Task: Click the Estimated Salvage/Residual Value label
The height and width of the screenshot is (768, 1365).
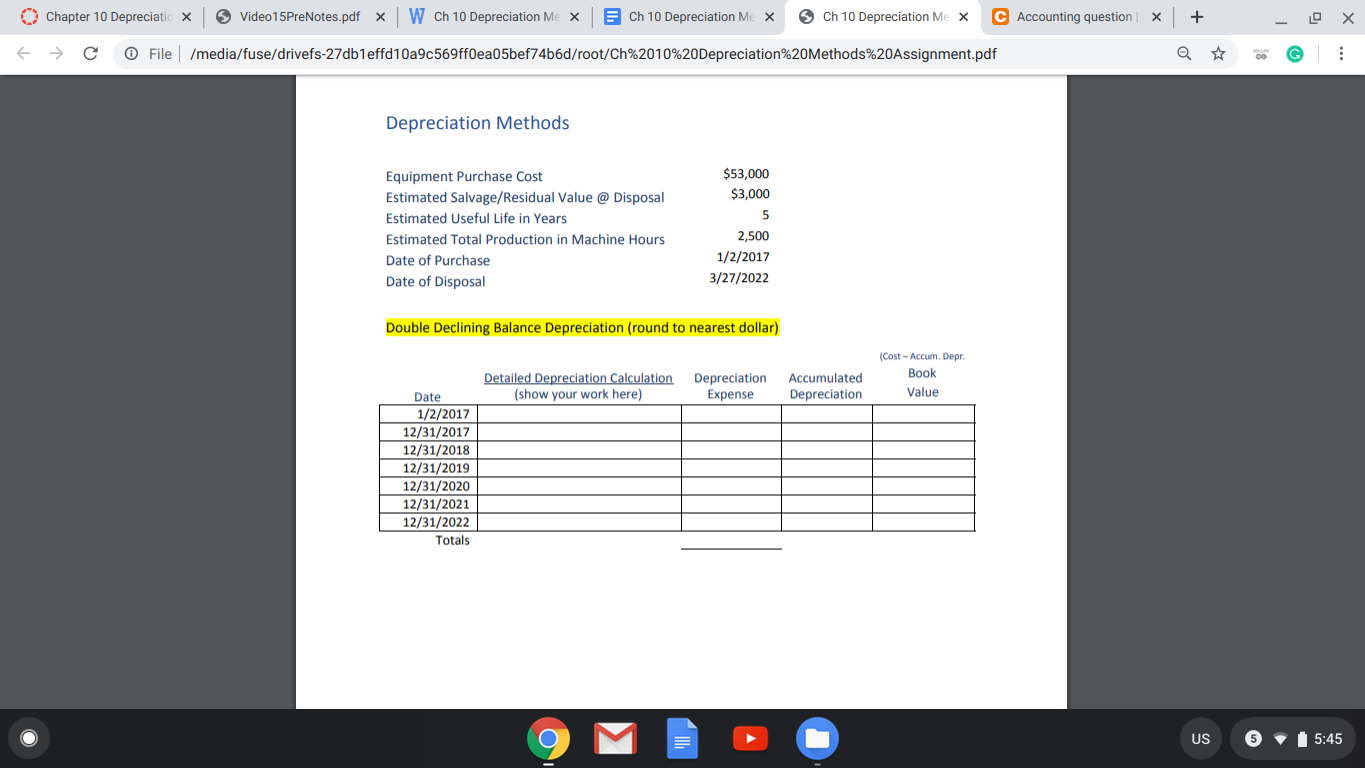Action: coord(525,197)
